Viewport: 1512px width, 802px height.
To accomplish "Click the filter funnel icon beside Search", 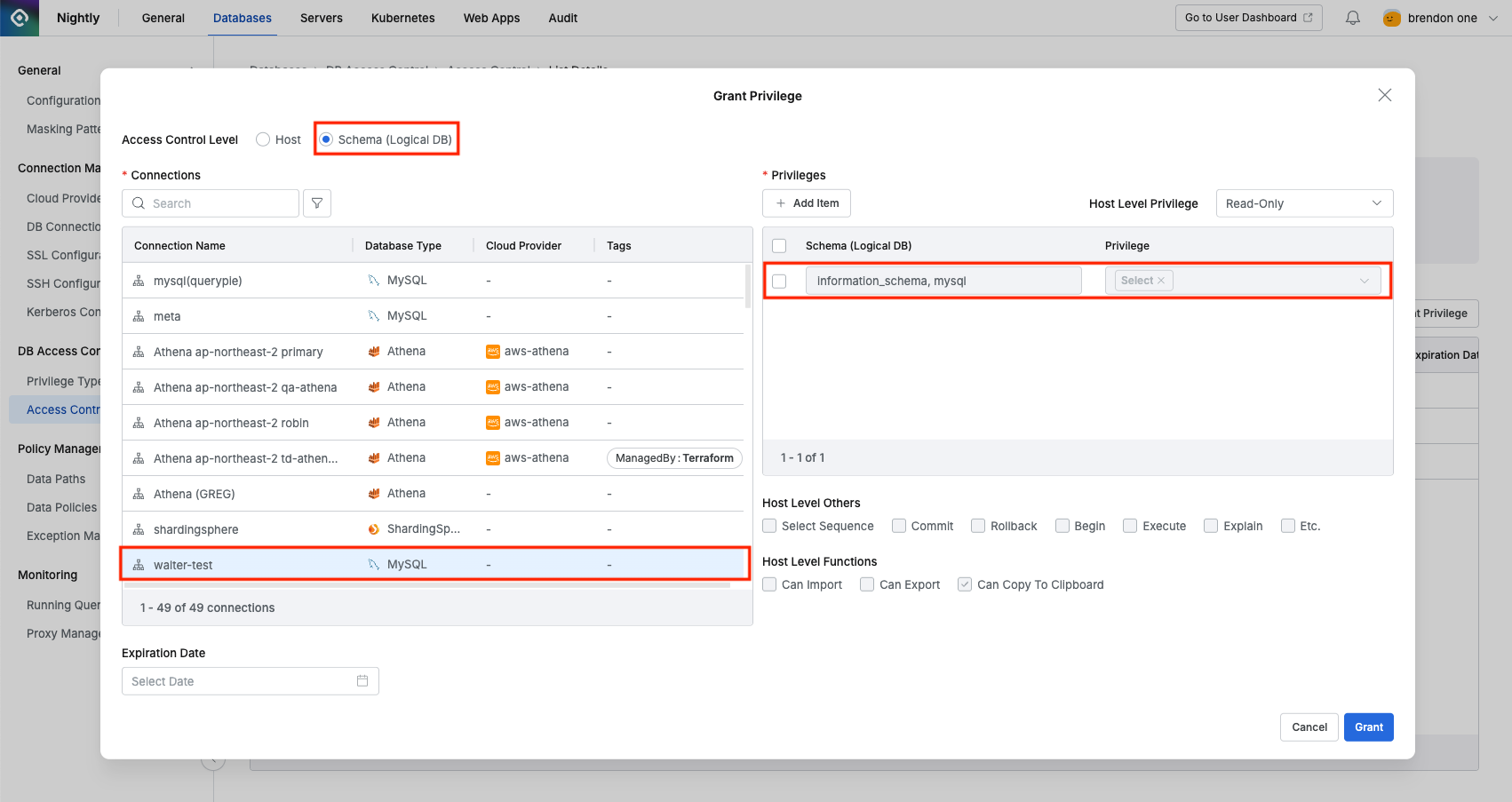I will (x=317, y=203).
